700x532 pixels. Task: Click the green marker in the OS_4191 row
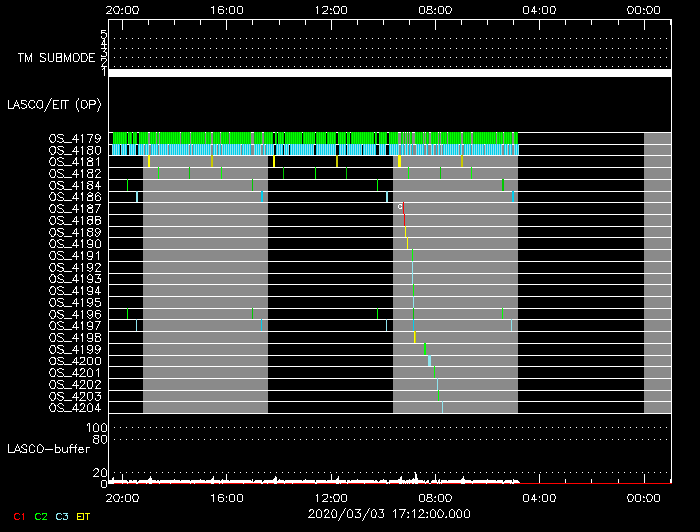[x=412, y=255]
